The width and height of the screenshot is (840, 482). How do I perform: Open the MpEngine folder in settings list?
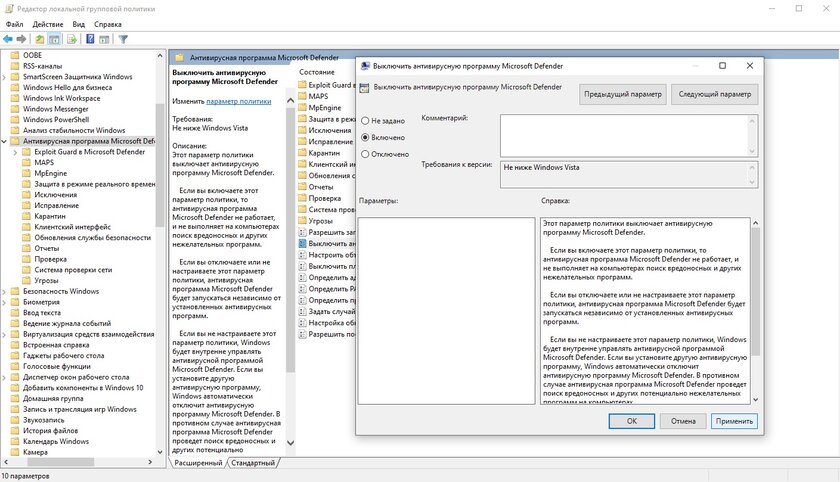click(320, 107)
